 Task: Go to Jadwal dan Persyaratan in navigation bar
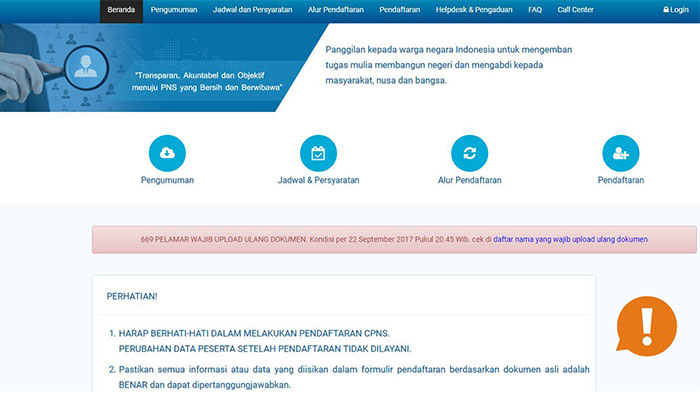click(x=252, y=10)
